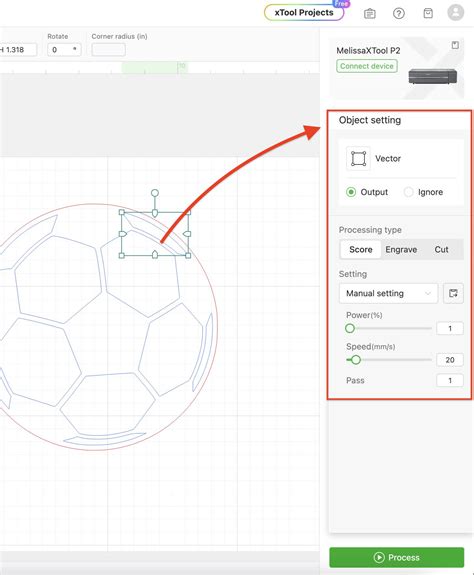The image size is (474, 575).
Task: Click the Speed value field showing 20
Action: [450, 360]
